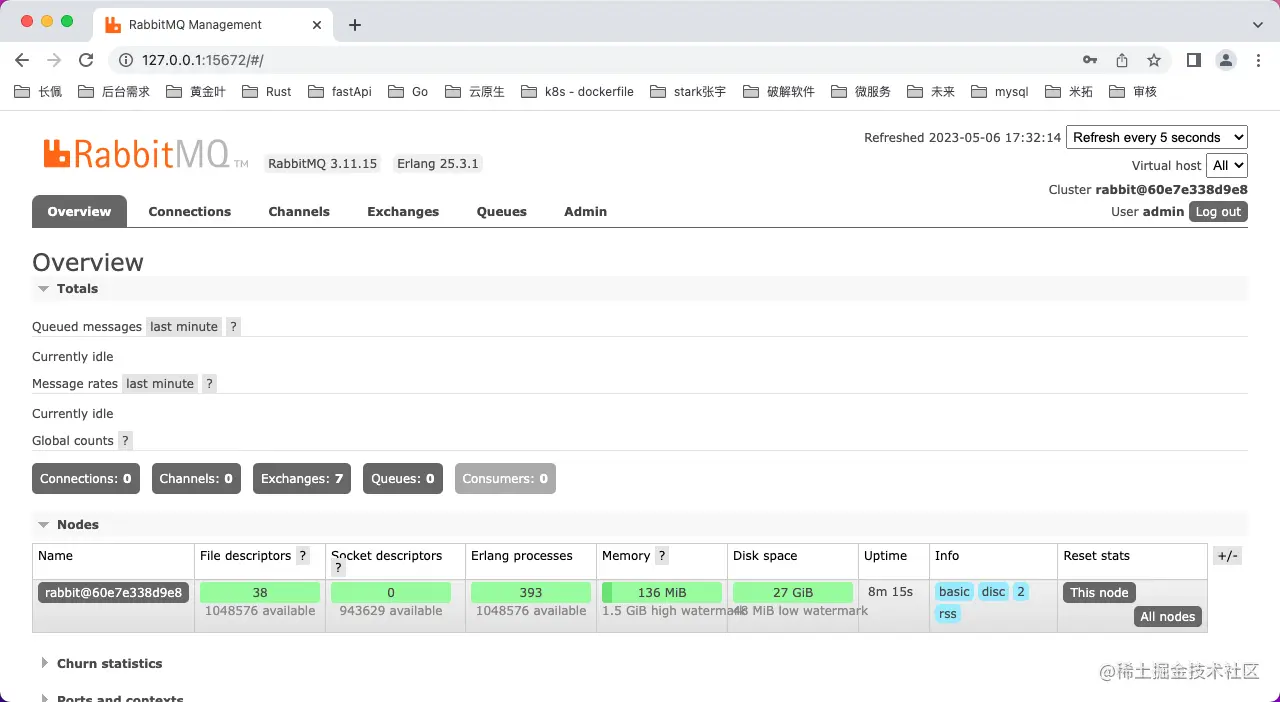Open the Virtual host dropdown
Screen dimensions: 1280x702
point(1227,165)
